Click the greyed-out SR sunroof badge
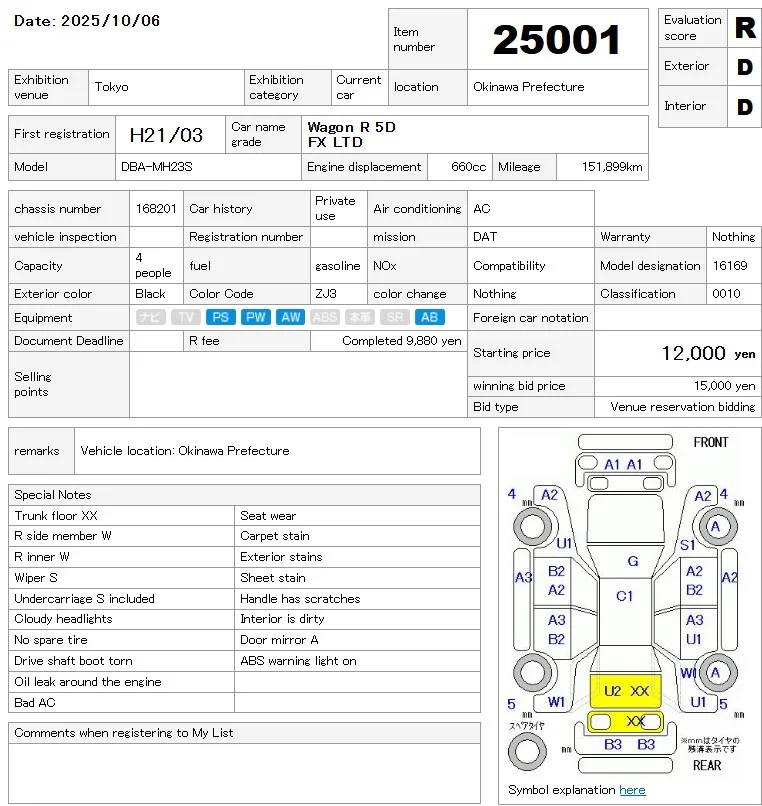Screen dimensions: 762x806 (x=395, y=318)
